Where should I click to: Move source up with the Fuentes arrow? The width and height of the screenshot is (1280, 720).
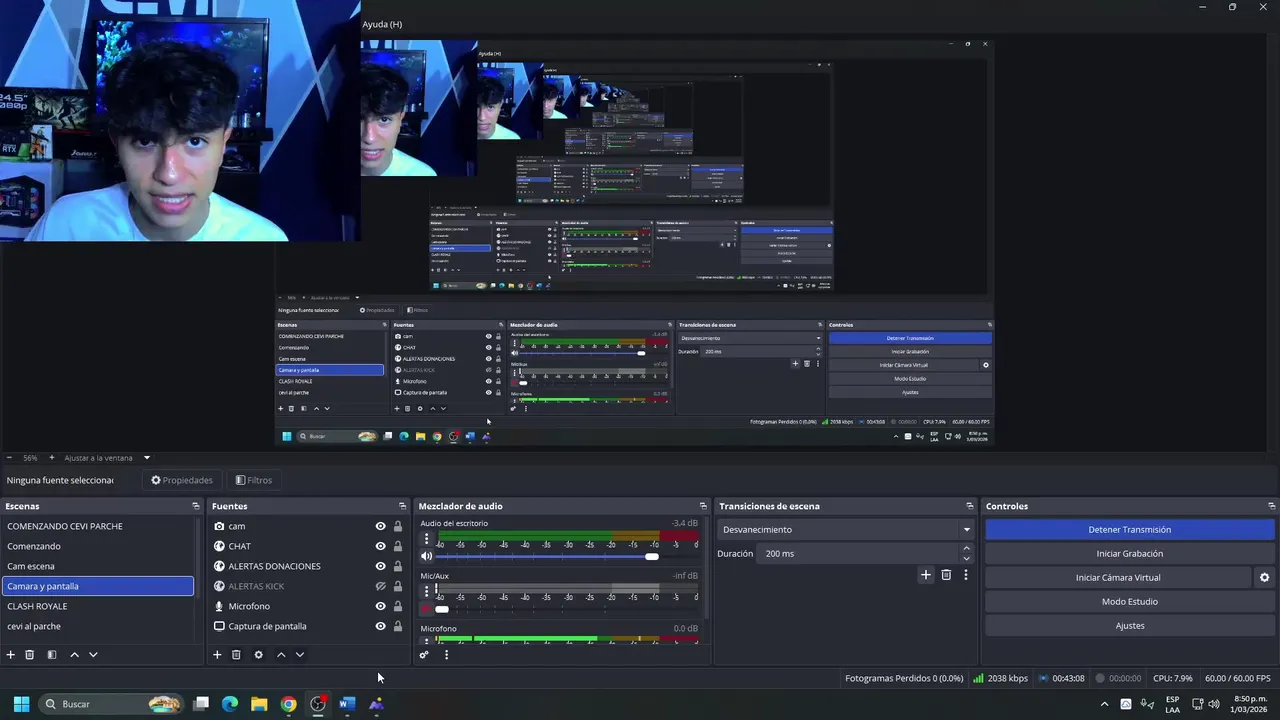click(x=281, y=655)
